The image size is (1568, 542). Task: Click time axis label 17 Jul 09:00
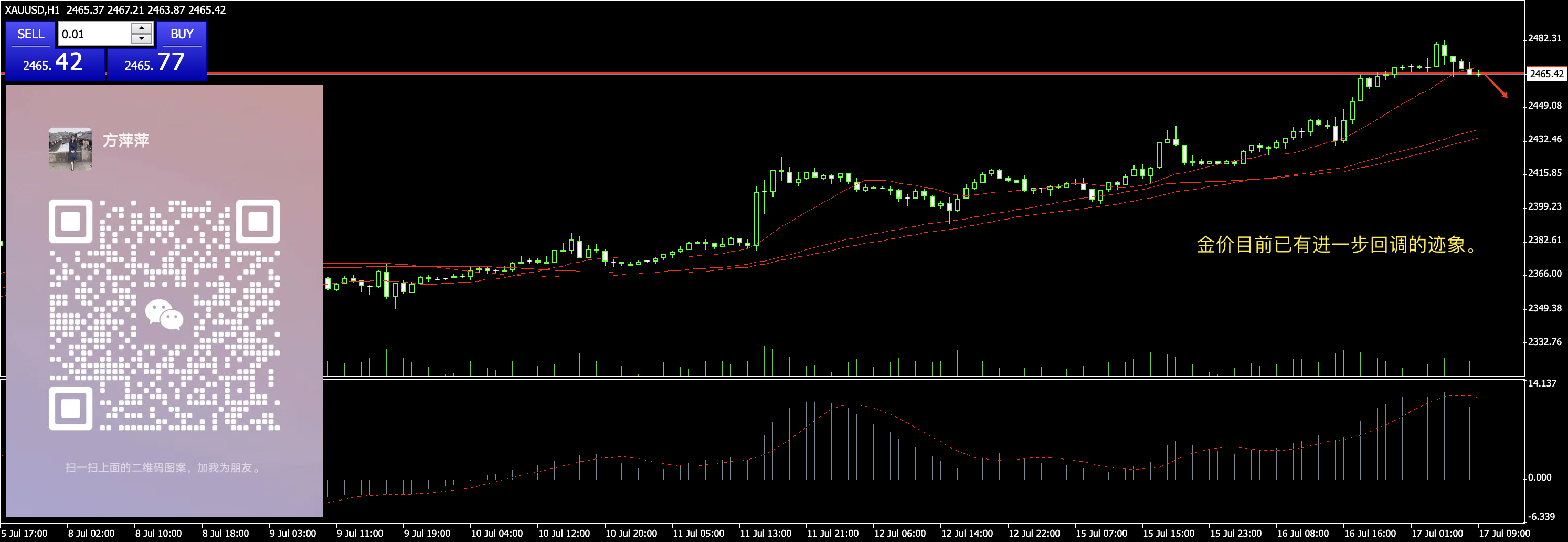tap(1504, 534)
